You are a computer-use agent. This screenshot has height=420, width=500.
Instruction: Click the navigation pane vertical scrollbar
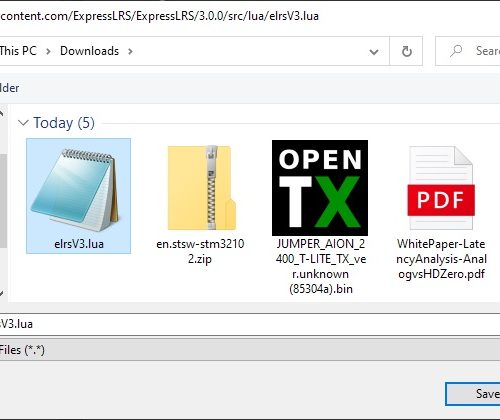point(3,200)
